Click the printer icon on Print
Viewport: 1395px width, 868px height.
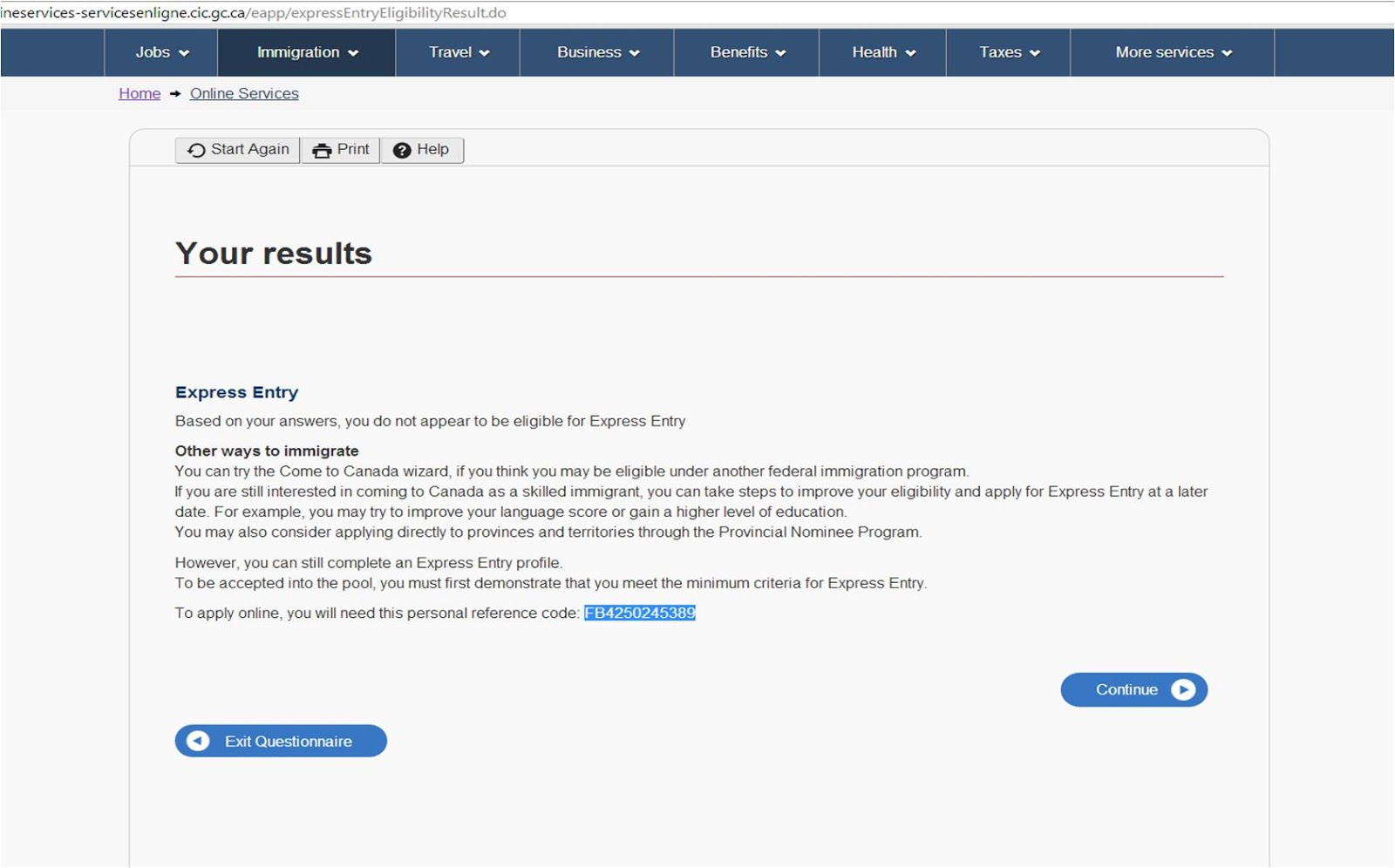(322, 151)
